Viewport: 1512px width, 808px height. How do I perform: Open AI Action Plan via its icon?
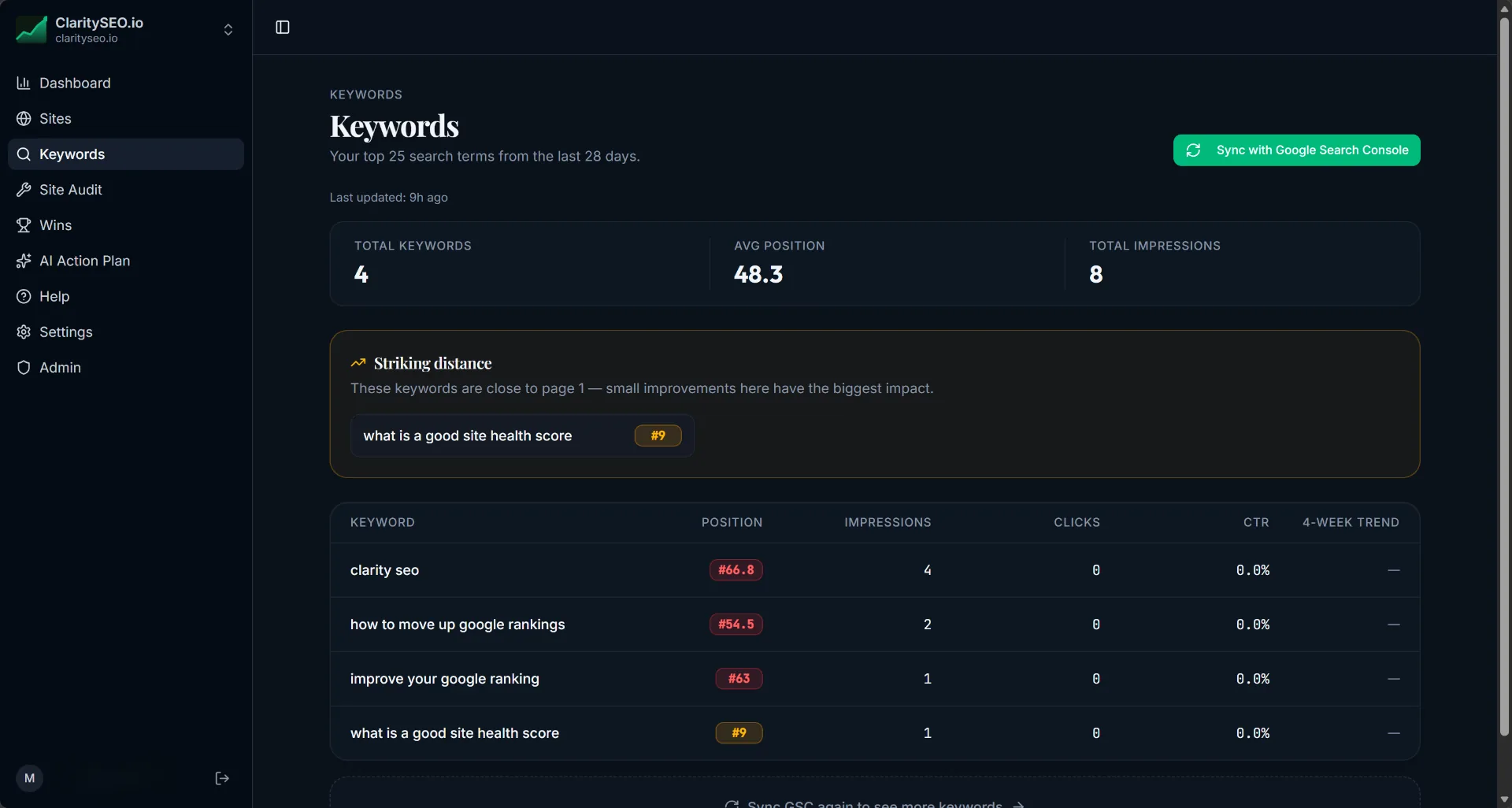click(x=24, y=261)
